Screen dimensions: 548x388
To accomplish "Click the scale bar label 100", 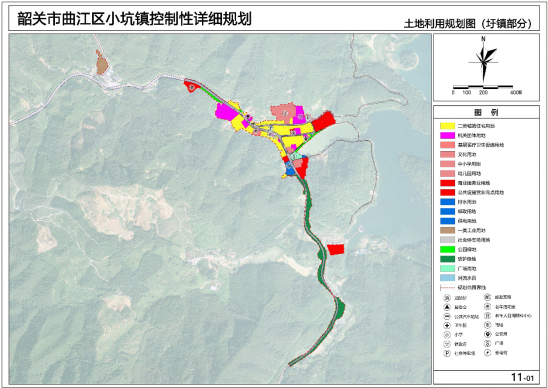I will 467,93.
